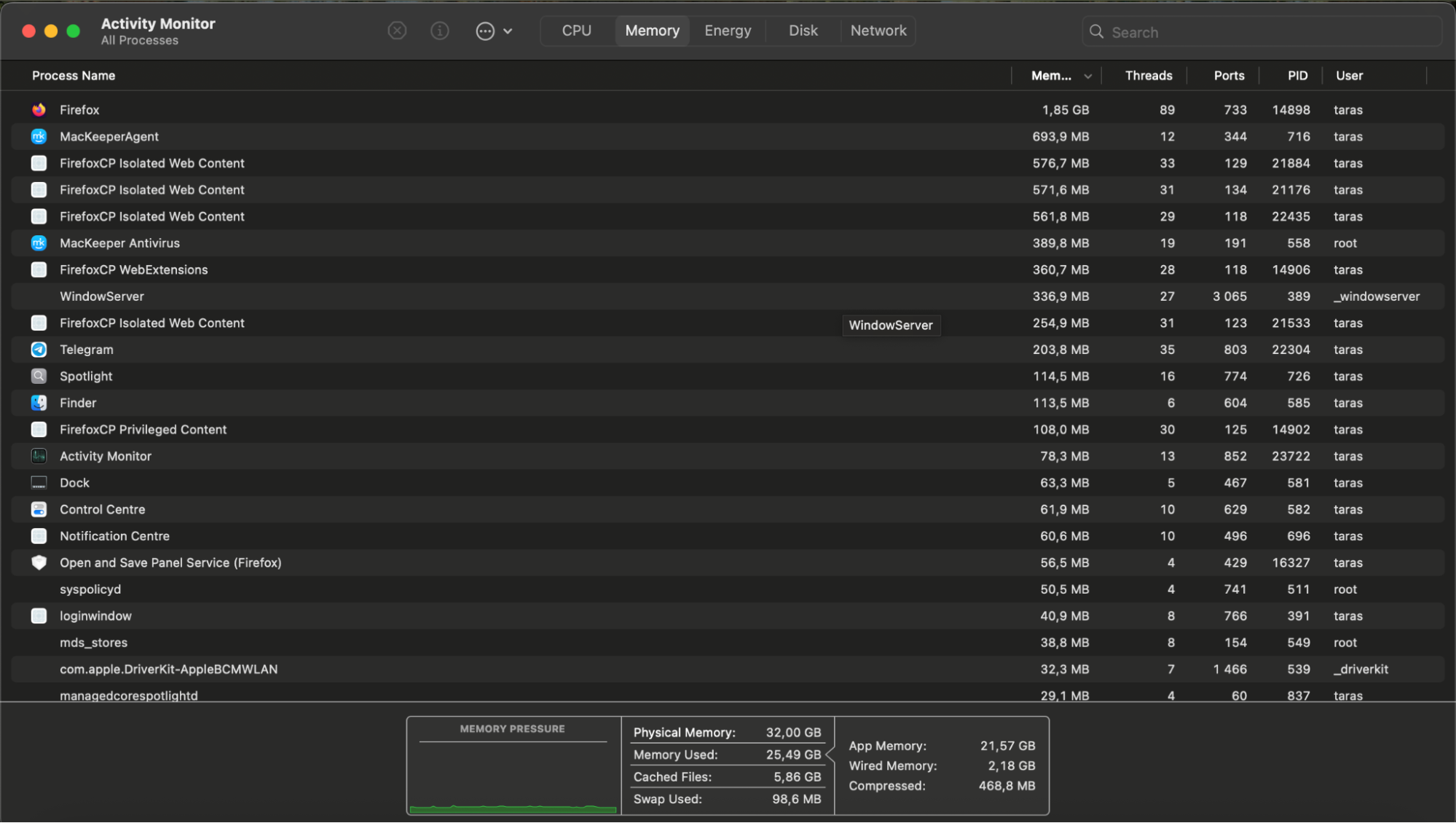
Task: Click the Control Centre process icon
Action: [38, 509]
